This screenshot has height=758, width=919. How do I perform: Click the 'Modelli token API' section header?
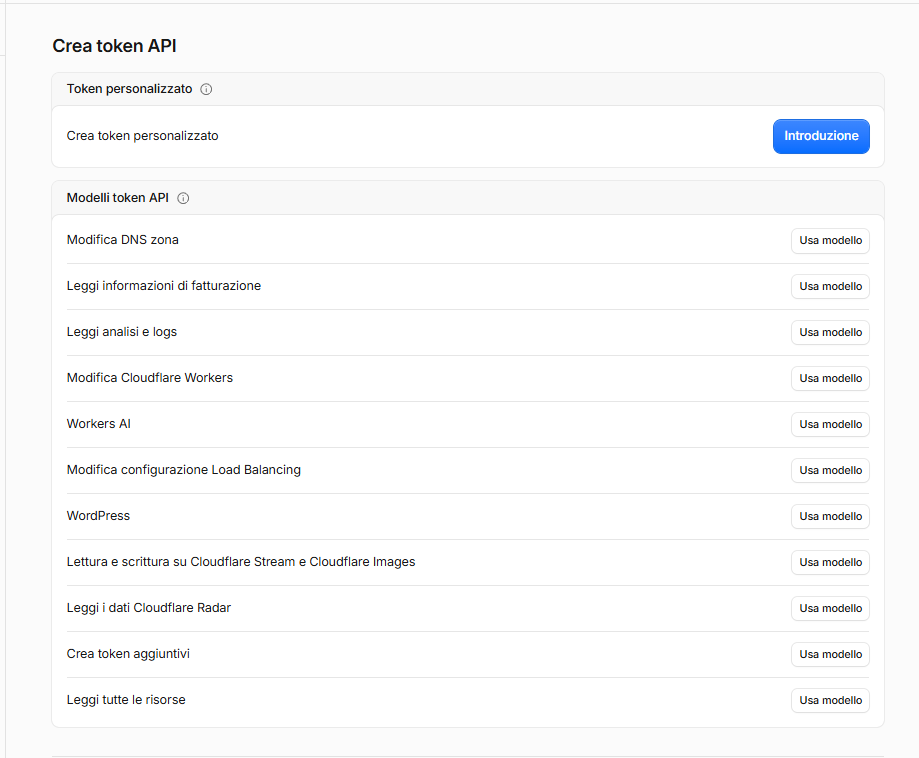(118, 198)
